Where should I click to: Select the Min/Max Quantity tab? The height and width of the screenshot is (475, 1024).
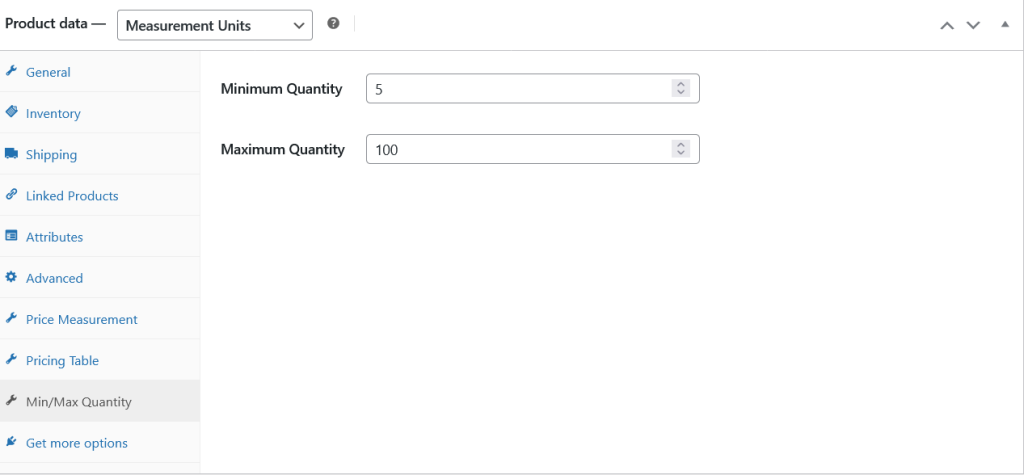[x=78, y=402]
